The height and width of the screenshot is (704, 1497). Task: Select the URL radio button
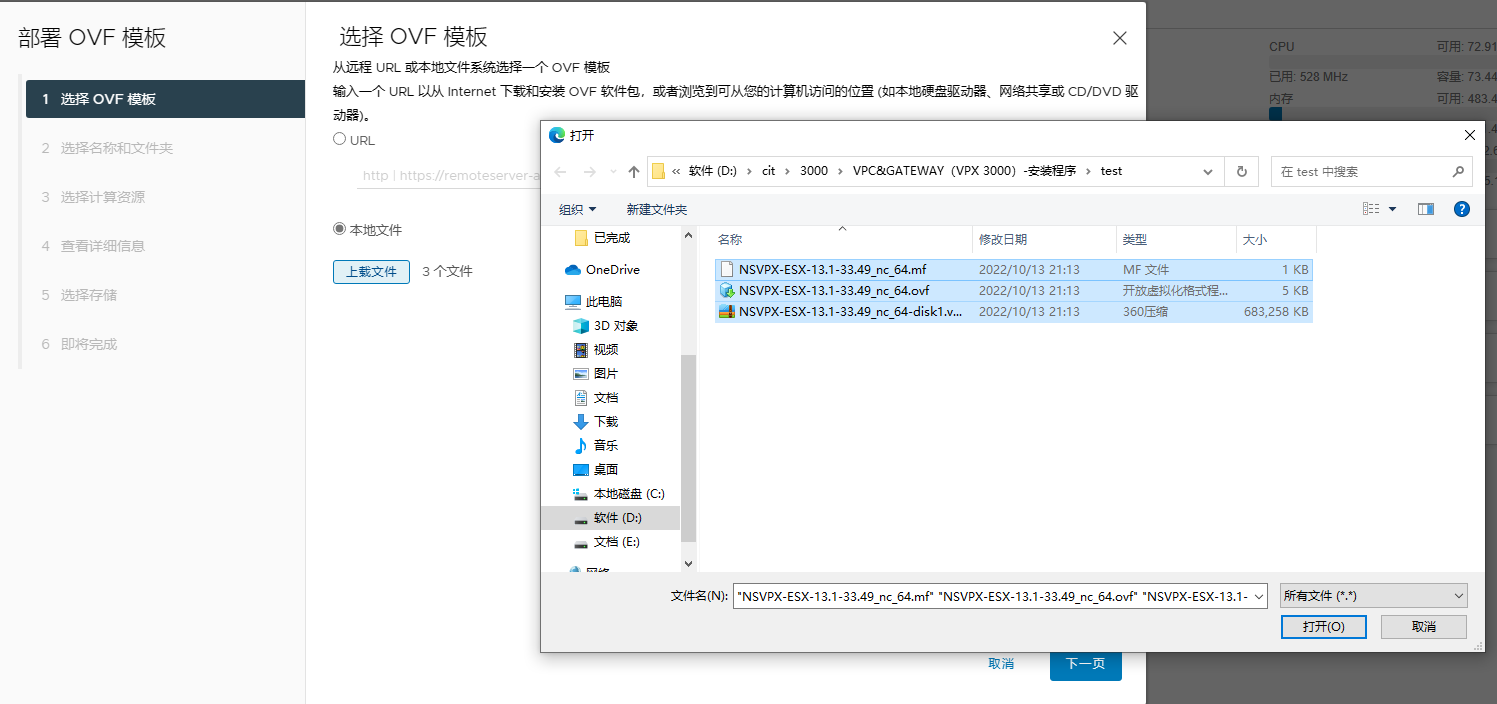[340, 140]
